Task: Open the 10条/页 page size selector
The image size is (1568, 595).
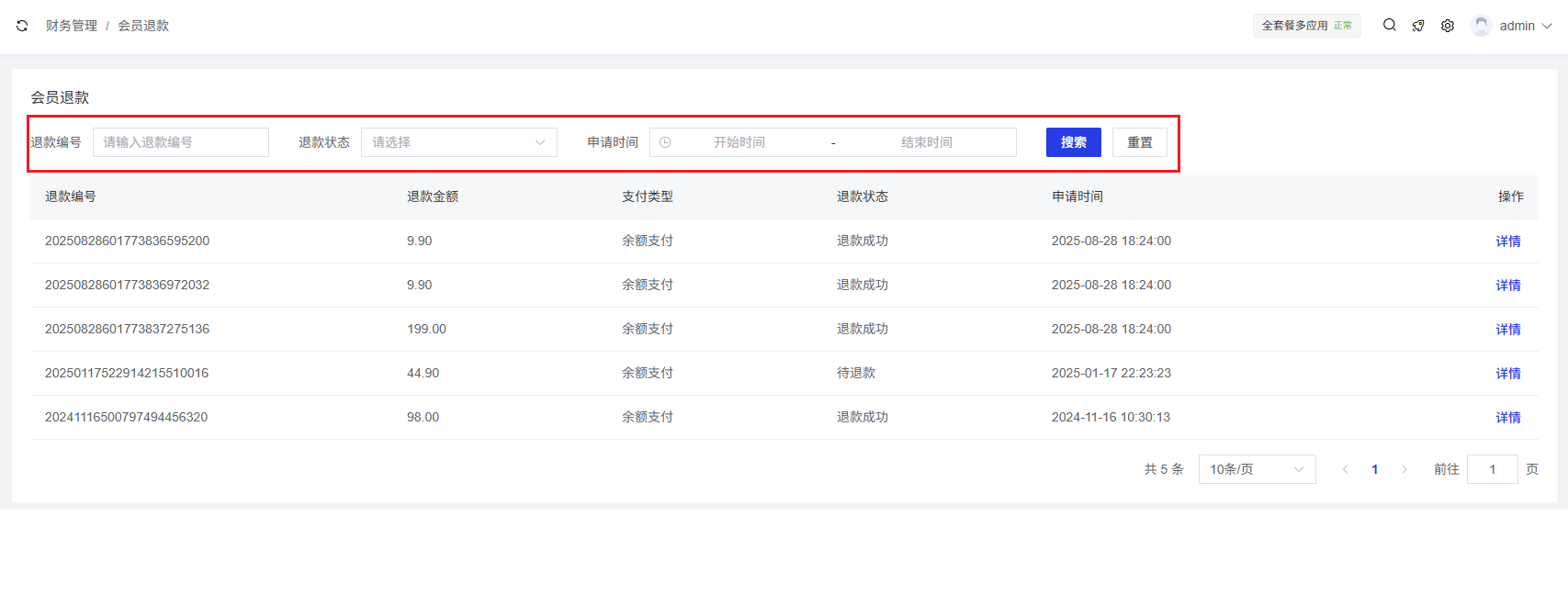Action: [x=1256, y=469]
